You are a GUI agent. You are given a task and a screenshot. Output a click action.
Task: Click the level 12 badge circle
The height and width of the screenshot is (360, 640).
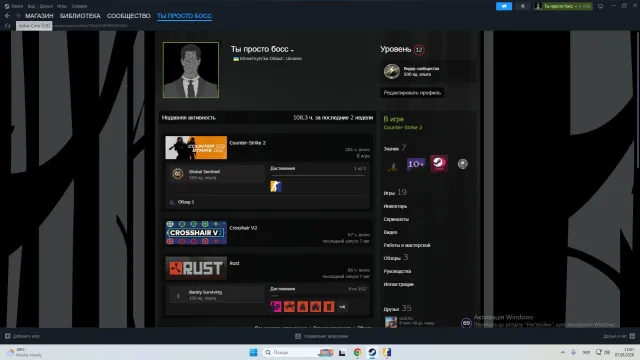419,50
